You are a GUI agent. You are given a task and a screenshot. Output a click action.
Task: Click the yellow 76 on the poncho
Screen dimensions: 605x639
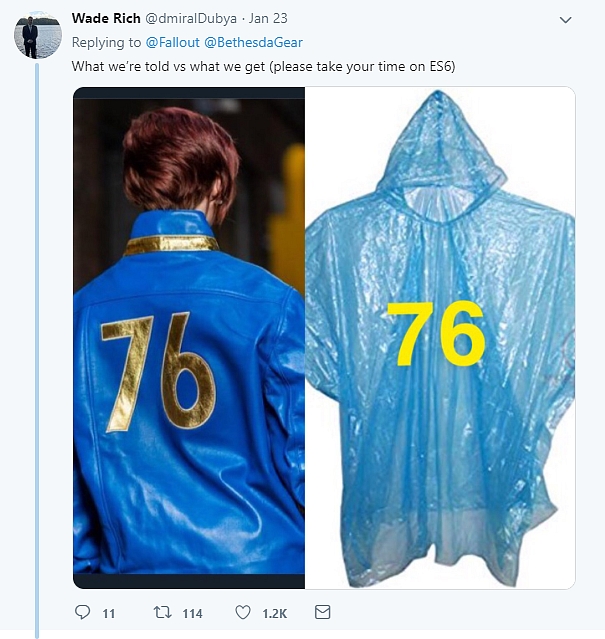point(436,333)
